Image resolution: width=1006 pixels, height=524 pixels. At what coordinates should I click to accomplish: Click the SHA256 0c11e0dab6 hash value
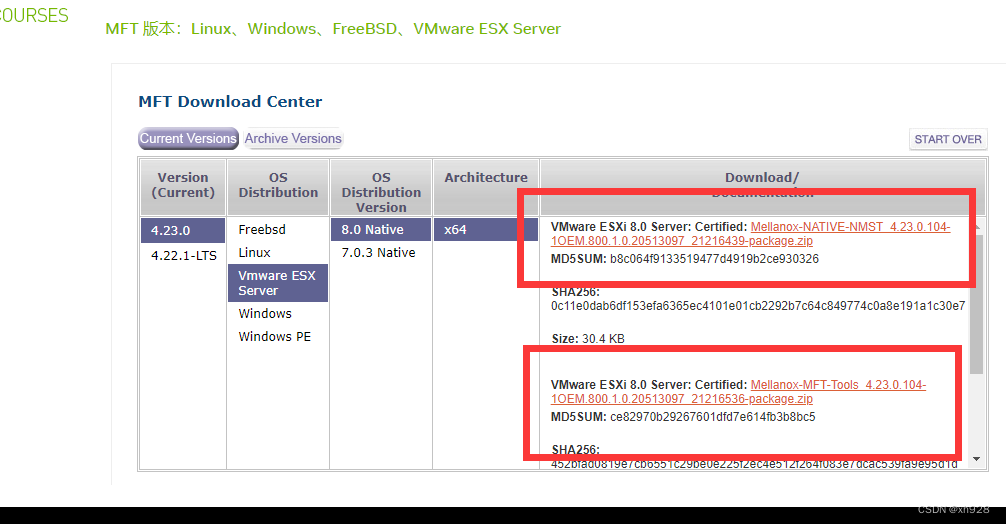(758, 306)
